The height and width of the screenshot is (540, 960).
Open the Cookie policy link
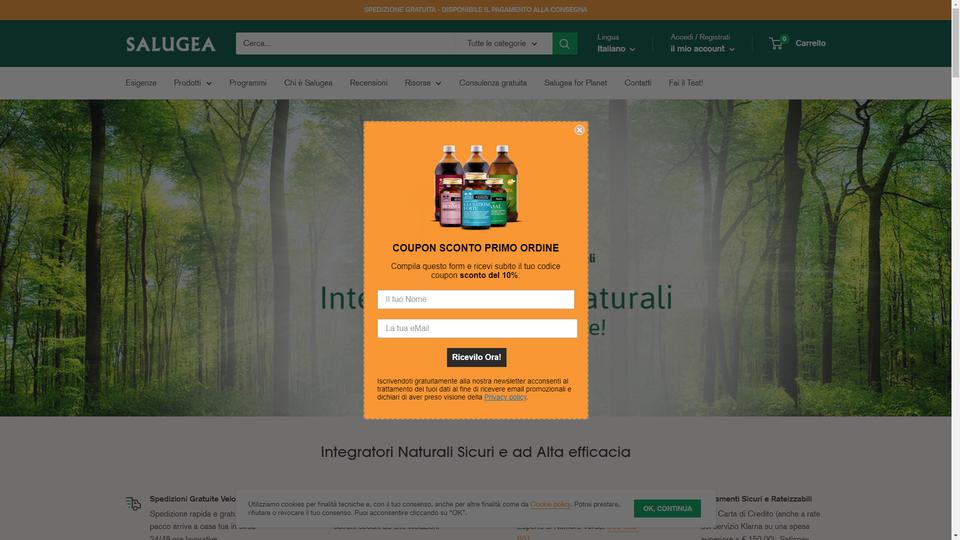pos(550,504)
